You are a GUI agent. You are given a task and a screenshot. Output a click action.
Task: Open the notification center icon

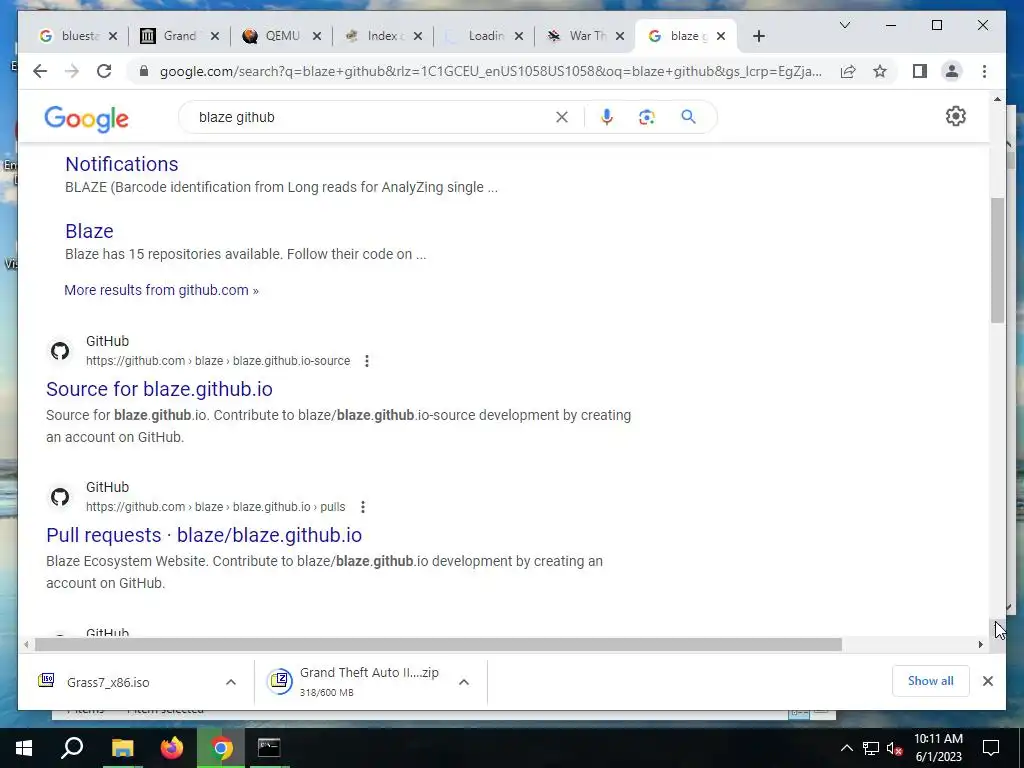tap(991, 748)
